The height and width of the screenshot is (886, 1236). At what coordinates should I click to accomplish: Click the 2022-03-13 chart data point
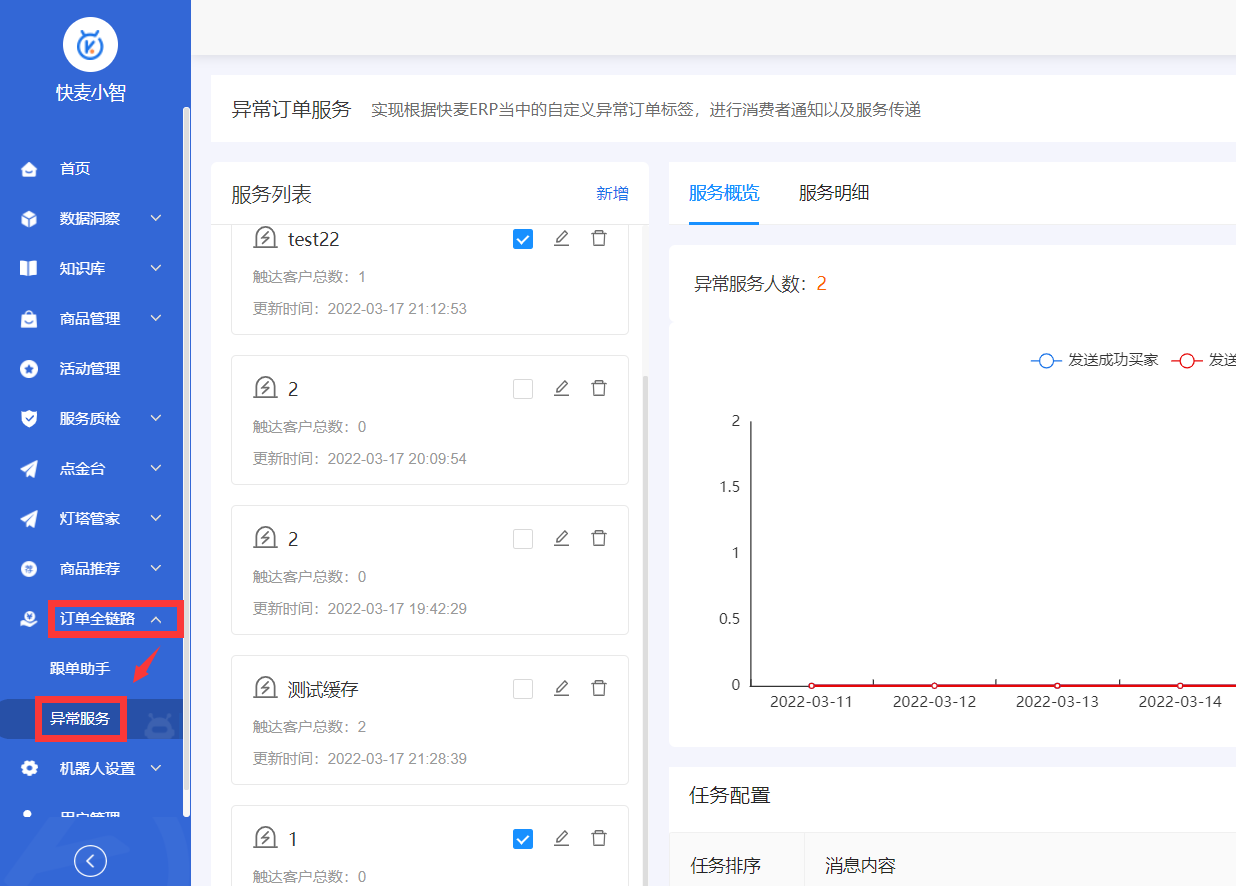coord(1057,685)
